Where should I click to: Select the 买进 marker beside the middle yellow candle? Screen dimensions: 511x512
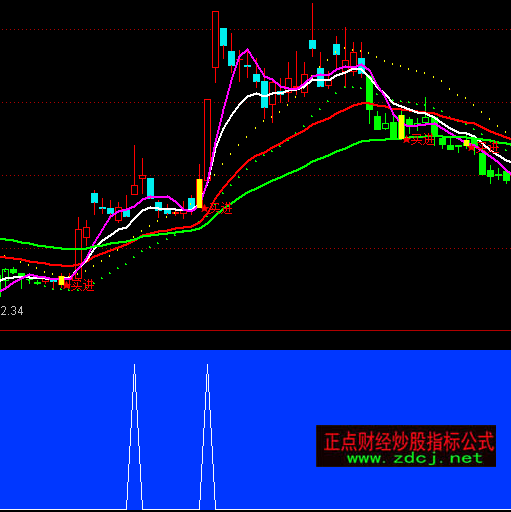217,208
